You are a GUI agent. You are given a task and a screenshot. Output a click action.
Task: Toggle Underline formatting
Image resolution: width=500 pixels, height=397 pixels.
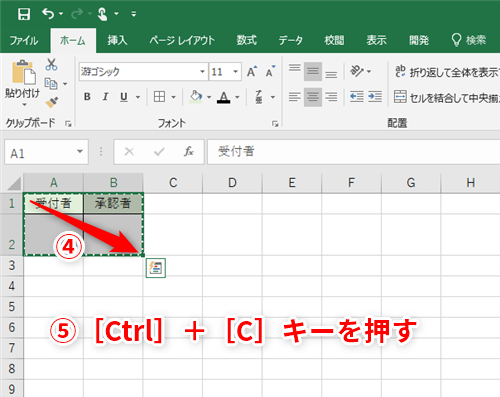coord(124,97)
